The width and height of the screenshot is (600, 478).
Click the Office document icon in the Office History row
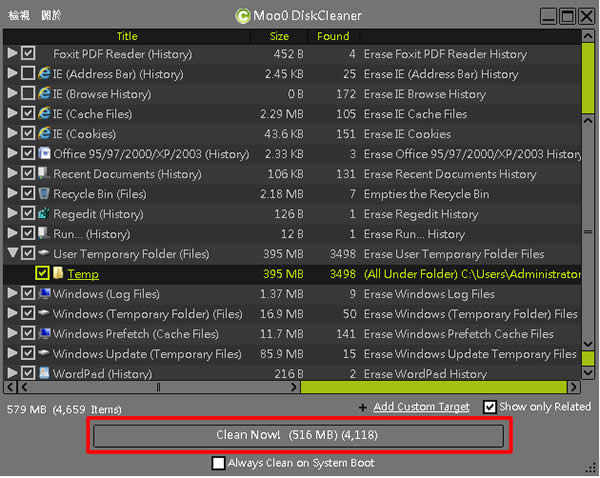44,153
